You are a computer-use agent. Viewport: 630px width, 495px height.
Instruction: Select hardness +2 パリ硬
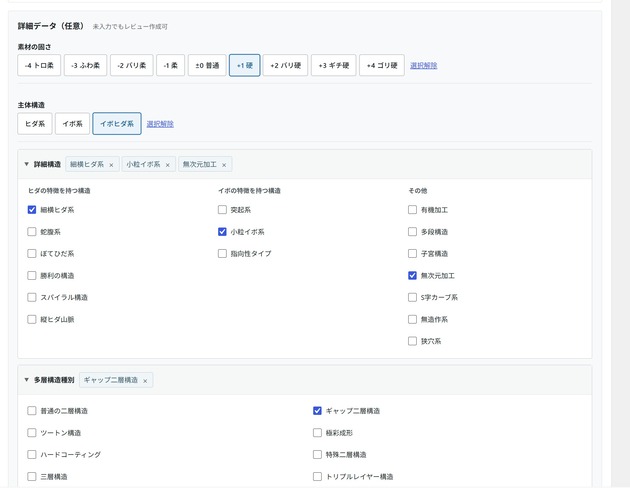coord(285,65)
